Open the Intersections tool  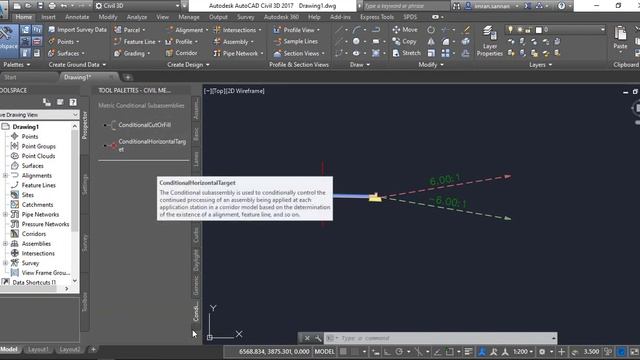click(237, 30)
